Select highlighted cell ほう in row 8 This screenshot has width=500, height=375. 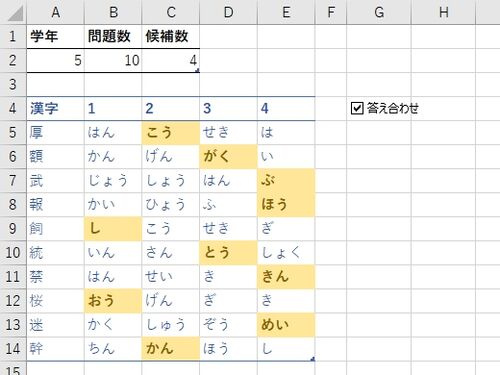point(286,205)
